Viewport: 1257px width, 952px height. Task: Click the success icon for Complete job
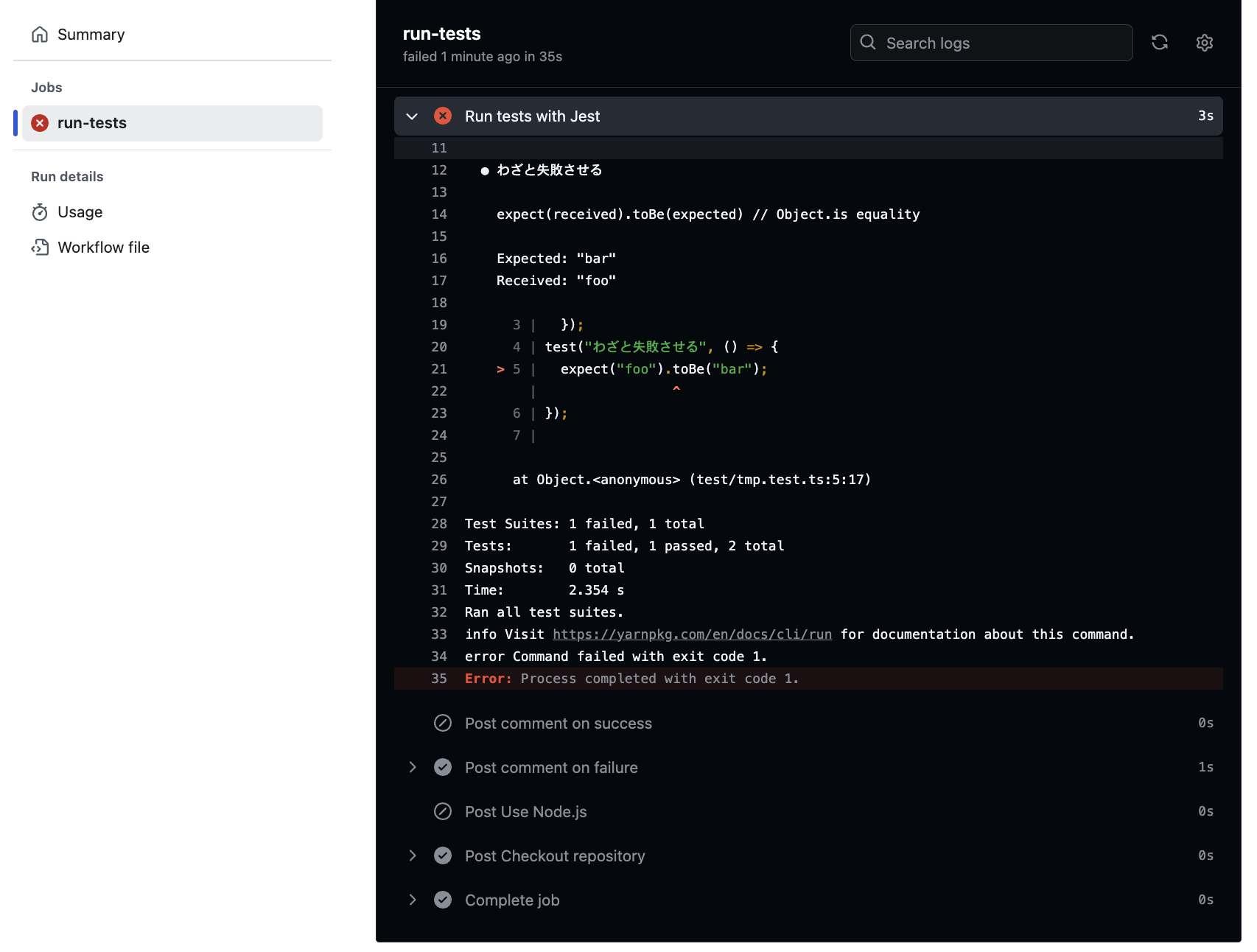pos(443,900)
